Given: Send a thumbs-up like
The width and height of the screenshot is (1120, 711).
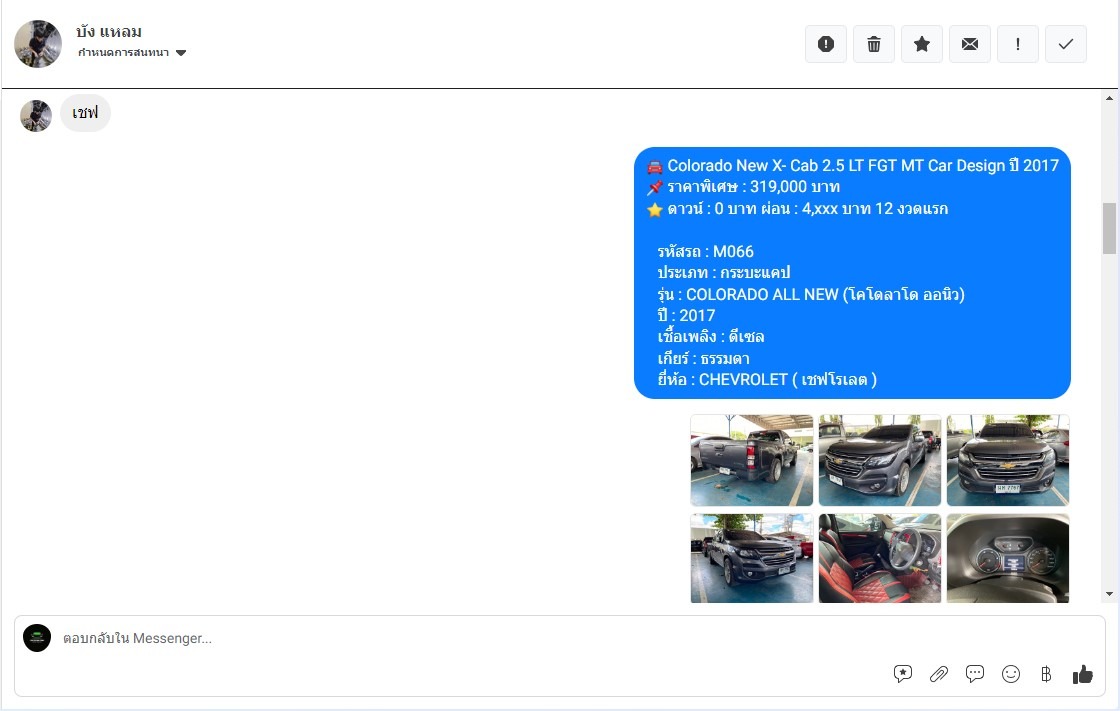Looking at the screenshot, I should click(x=1082, y=674).
